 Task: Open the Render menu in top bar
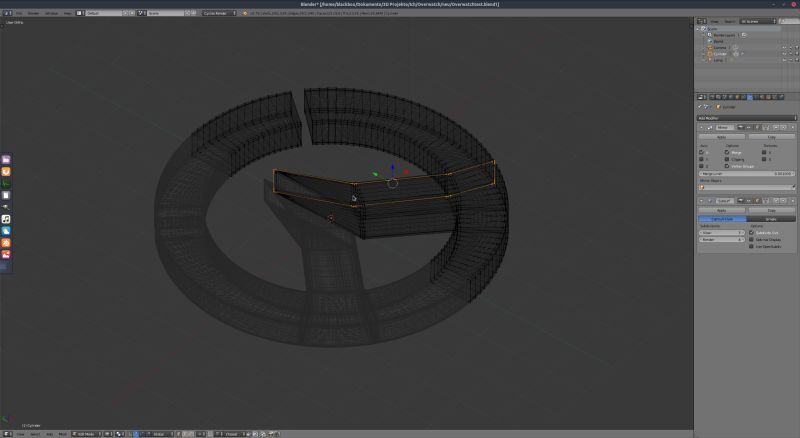33,13
